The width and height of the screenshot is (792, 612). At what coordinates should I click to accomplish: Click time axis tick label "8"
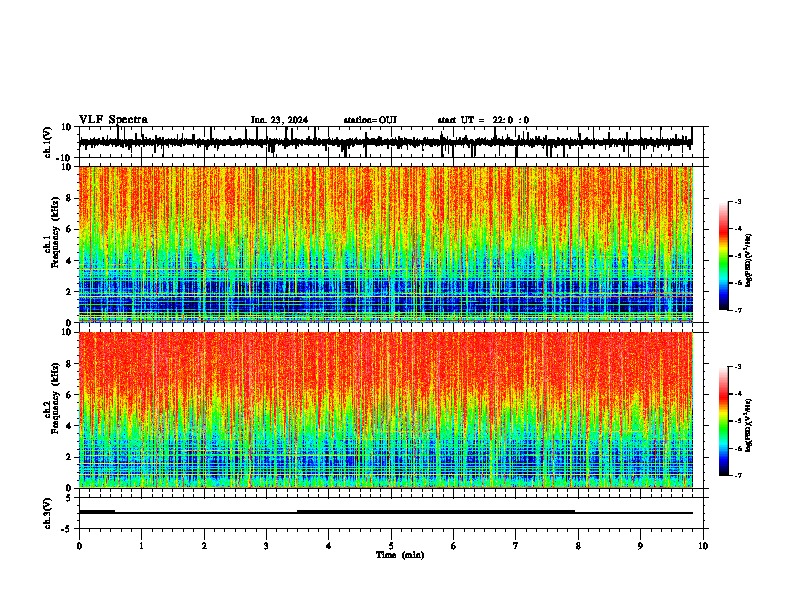point(578,546)
